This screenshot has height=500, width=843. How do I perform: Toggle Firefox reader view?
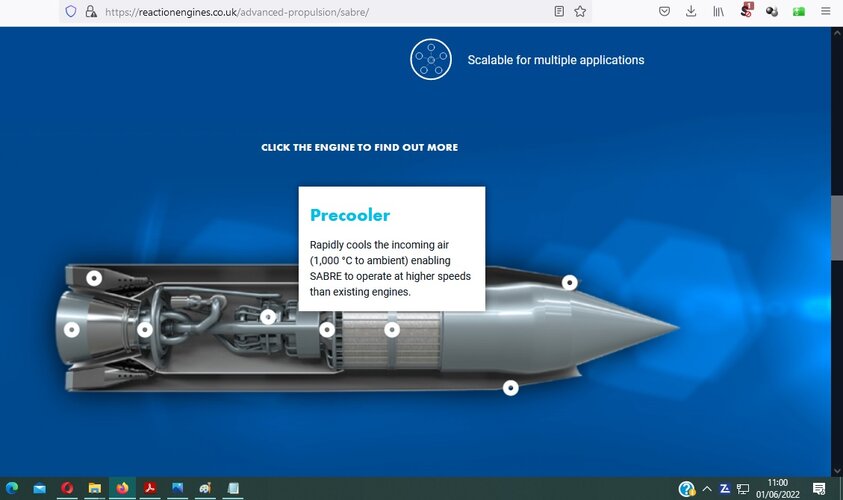point(559,11)
